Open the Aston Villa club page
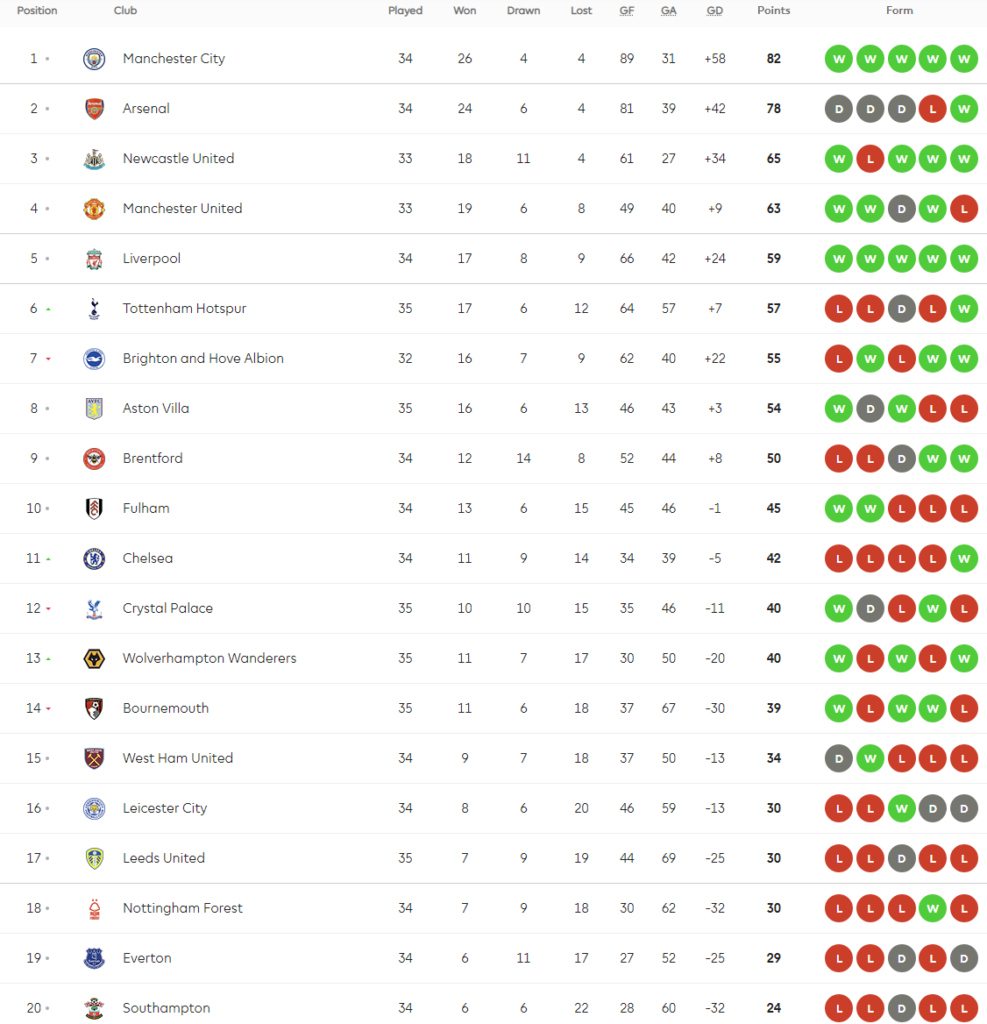987x1024 pixels. tap(156, 409)
